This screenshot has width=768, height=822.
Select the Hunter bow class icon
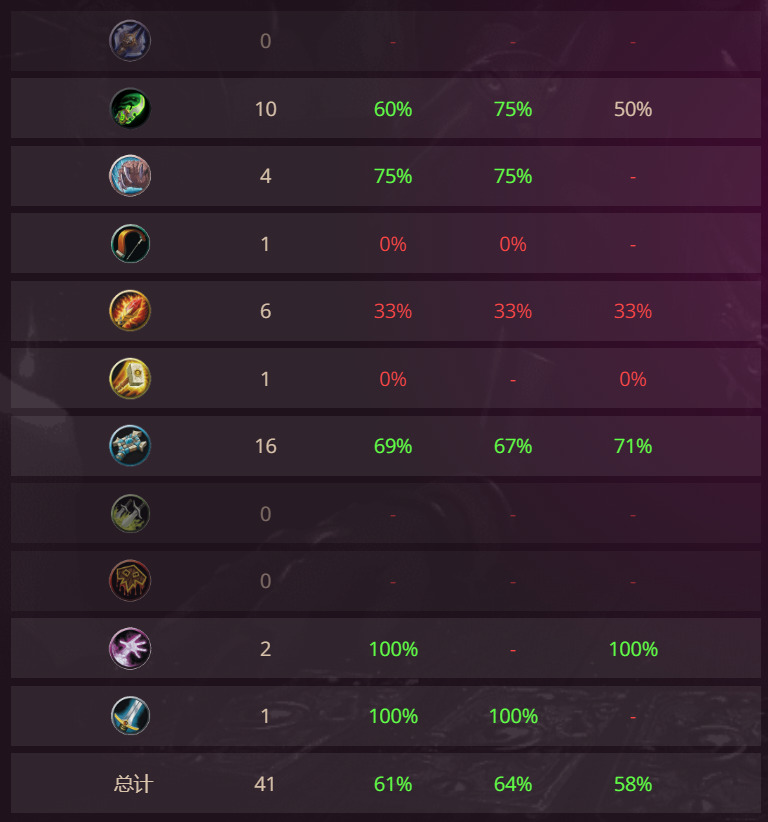(130, 243)
